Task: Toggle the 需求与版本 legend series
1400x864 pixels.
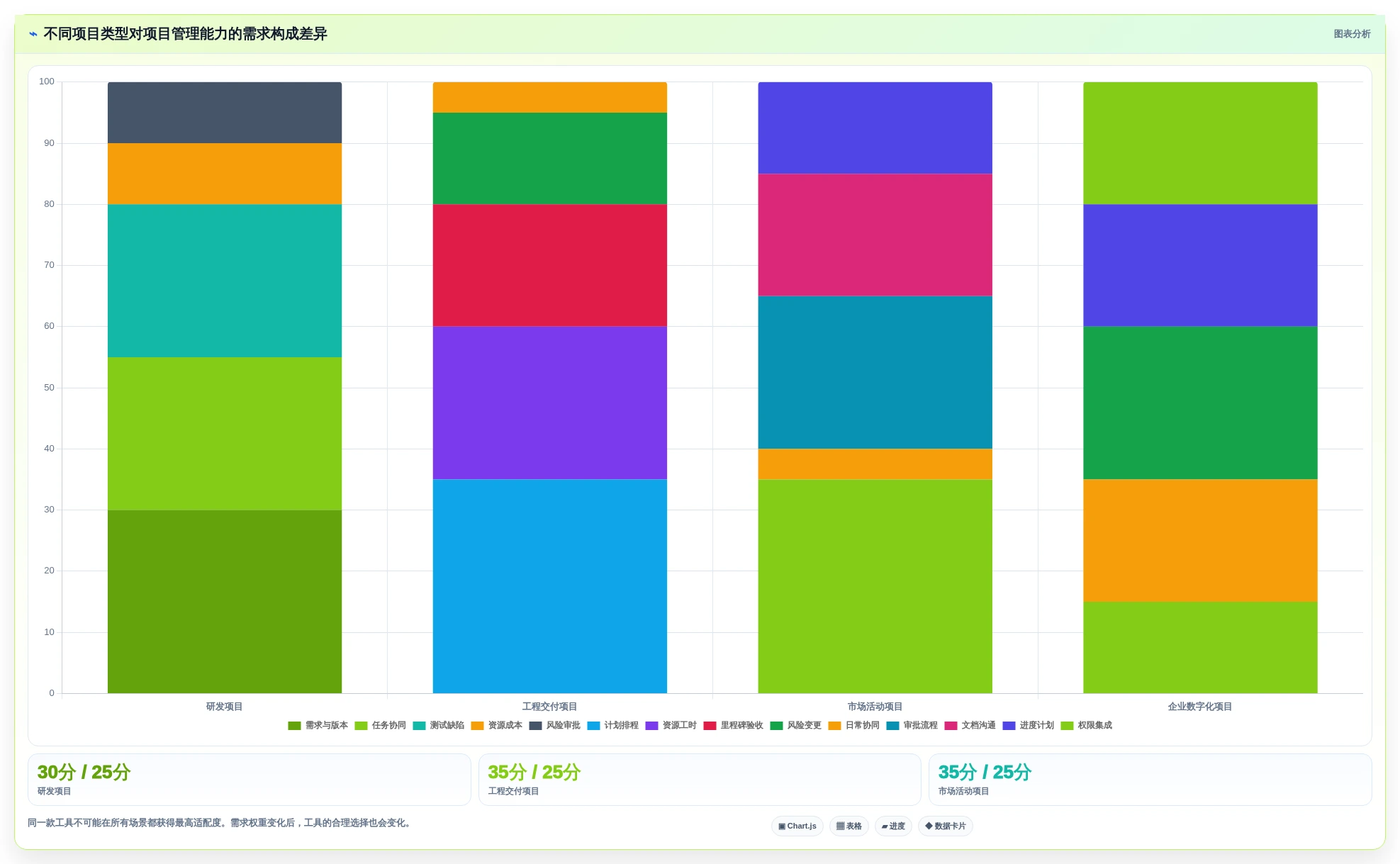Action: pyautogui.click(x=318, y=726)
